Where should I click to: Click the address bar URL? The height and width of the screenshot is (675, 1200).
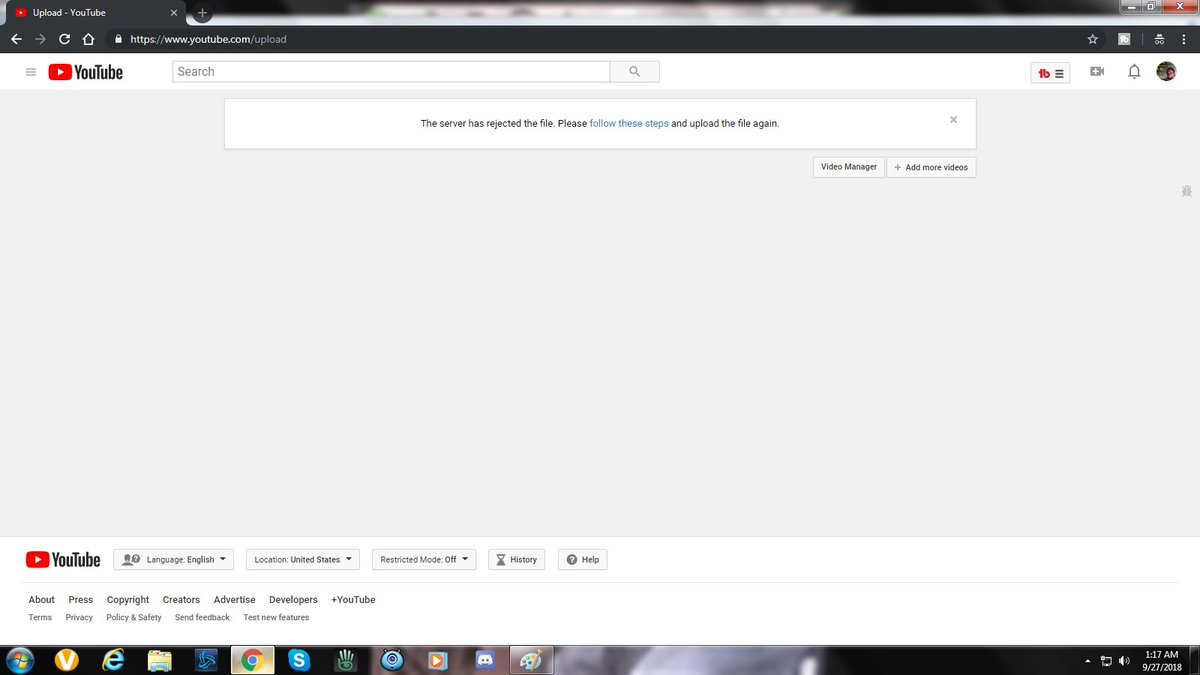click(208, 39)
